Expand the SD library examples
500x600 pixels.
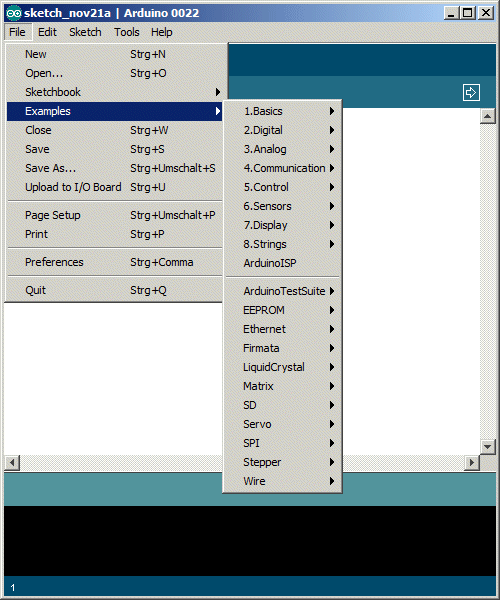(282, 405)
